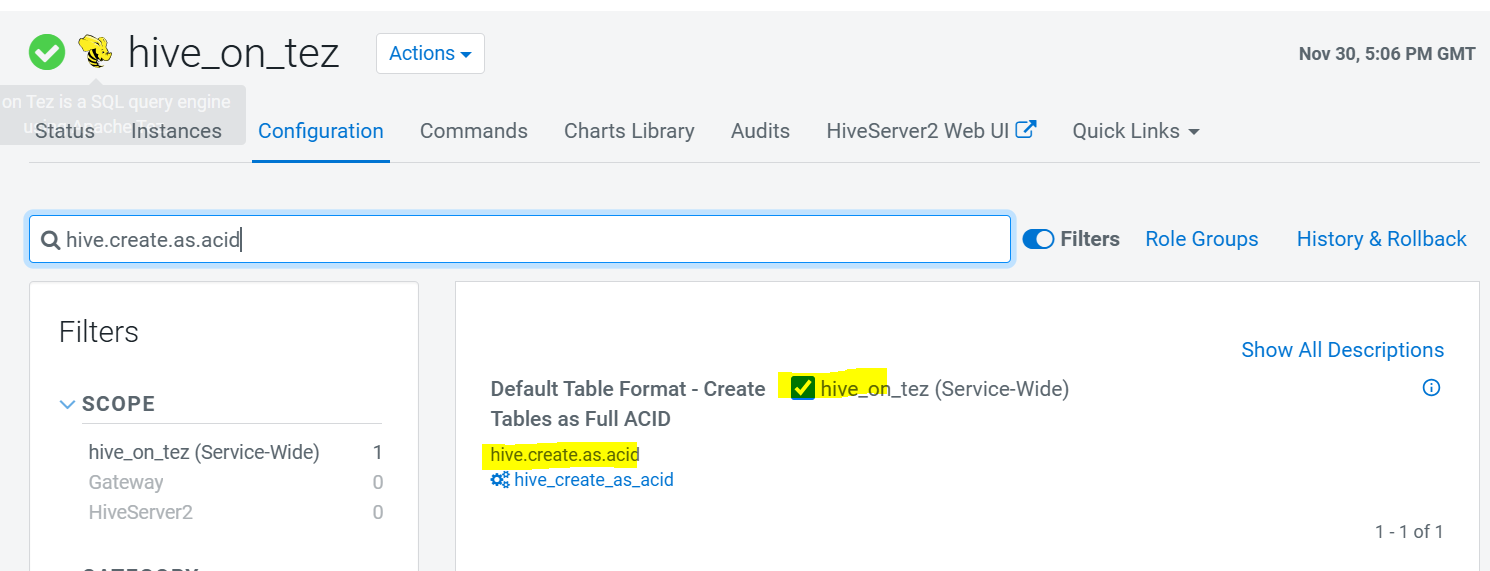Switch to the Status tab
This screenshot has height=571, width=1490.
tap(65, 131)
